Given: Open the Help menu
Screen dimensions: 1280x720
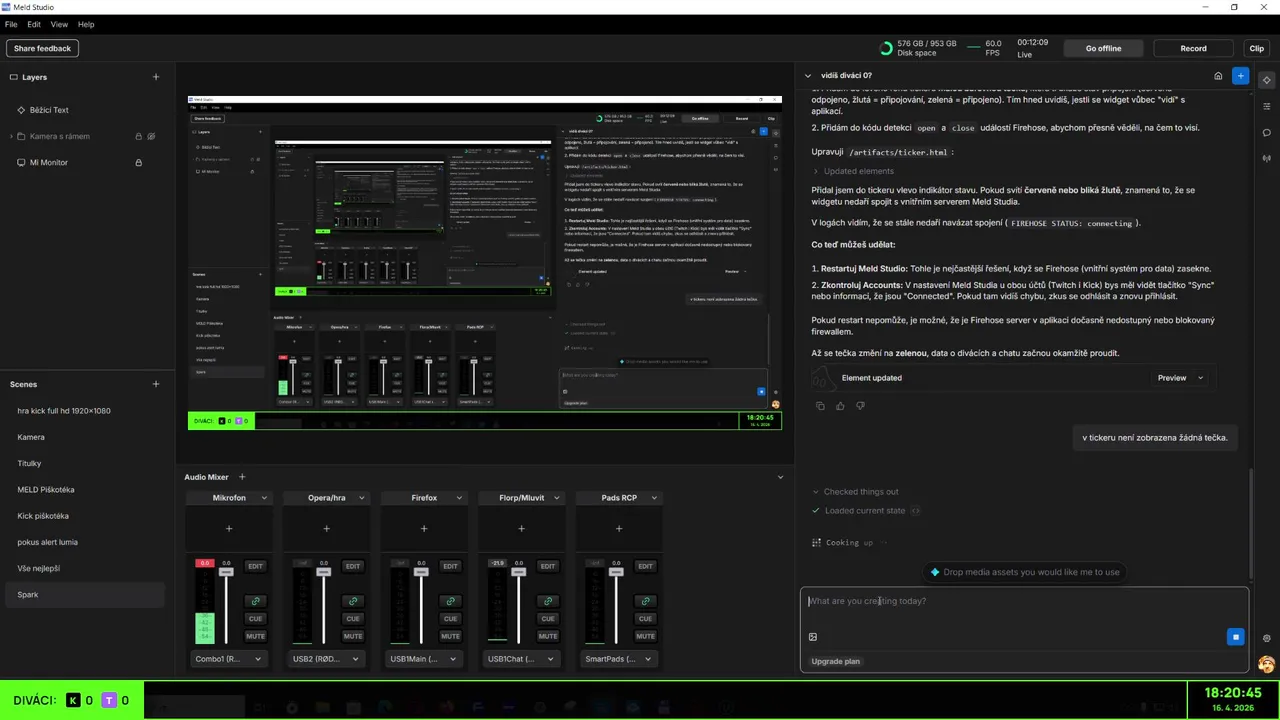Looking at the screenshot, I should pos(86,24).
